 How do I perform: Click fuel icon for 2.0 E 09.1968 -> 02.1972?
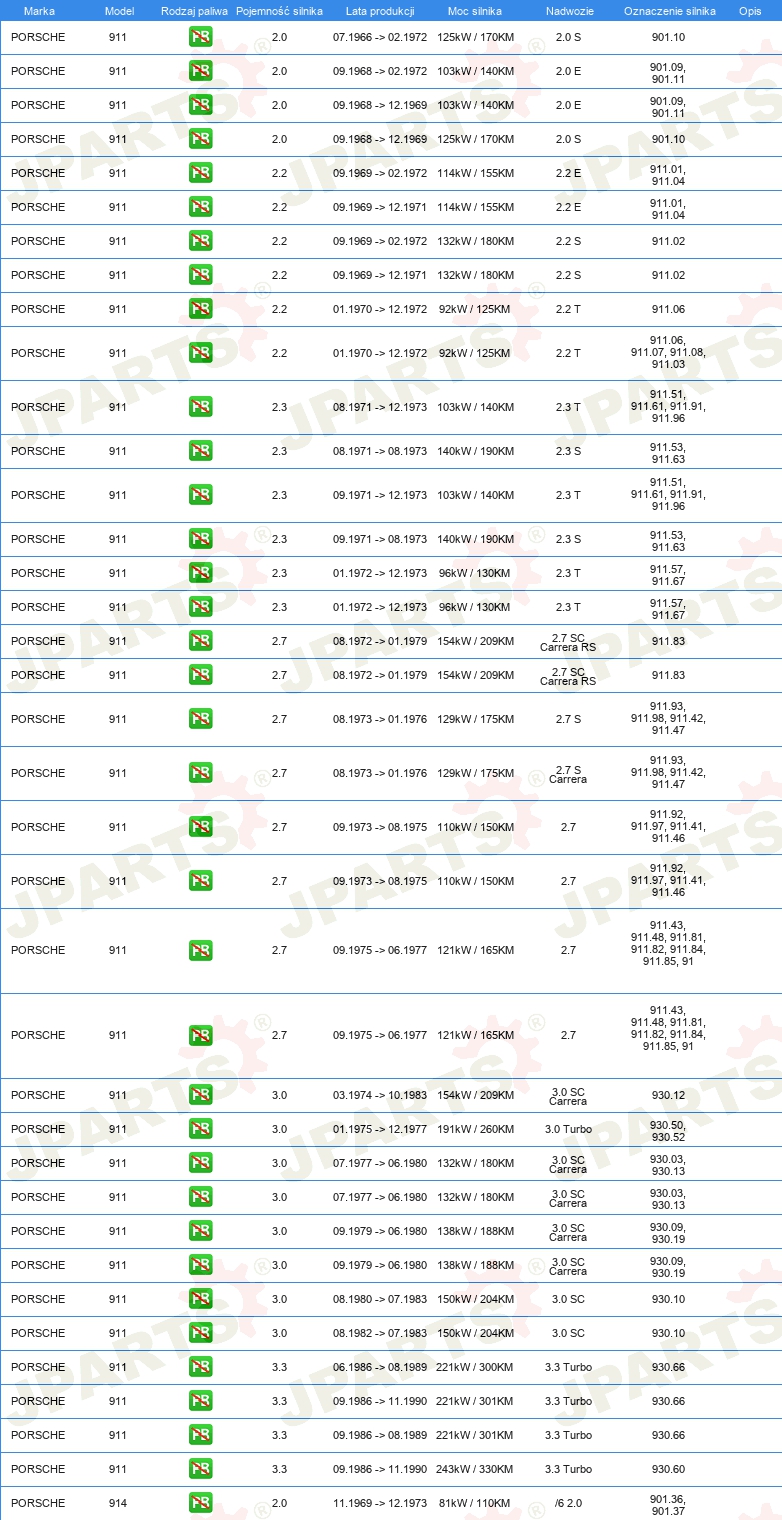coord(200,71)
